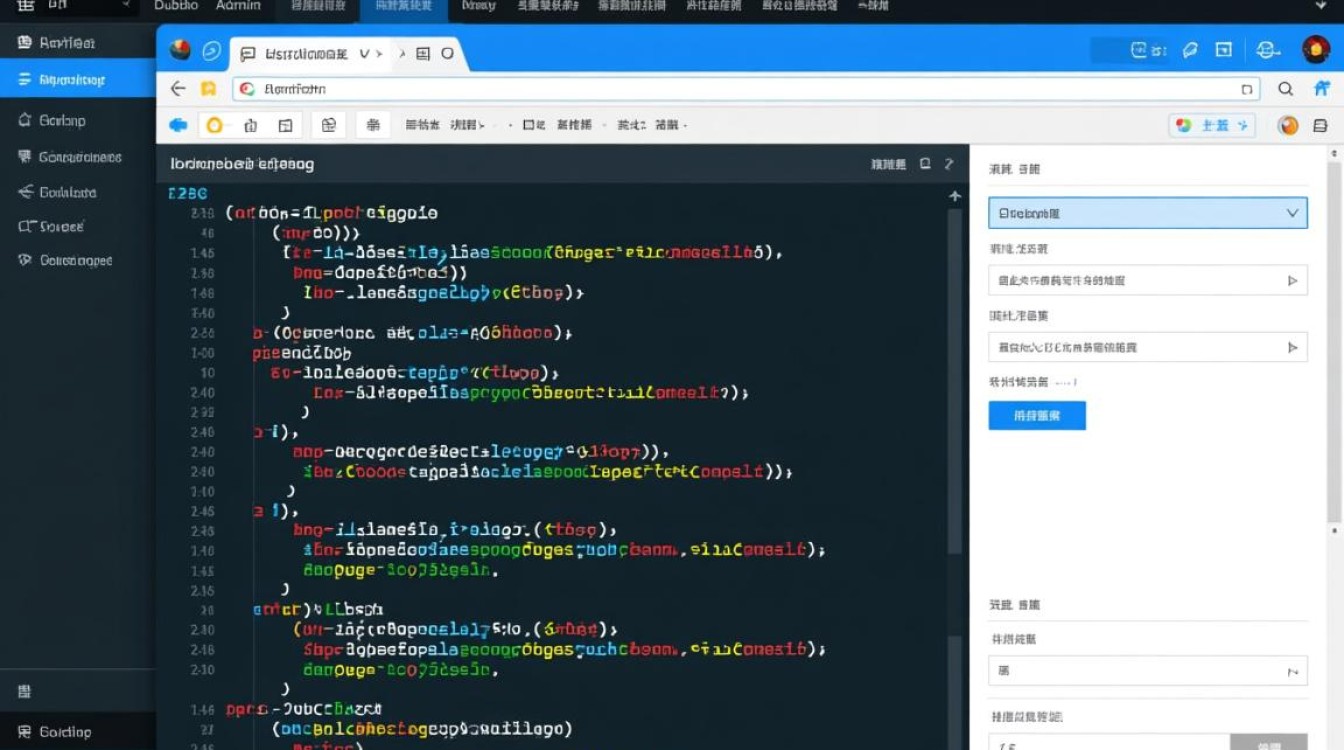This screenshot has width=1344, height=750.
Task: Click the gray button at the right panel's bottom
Action: pos(1268,742)
